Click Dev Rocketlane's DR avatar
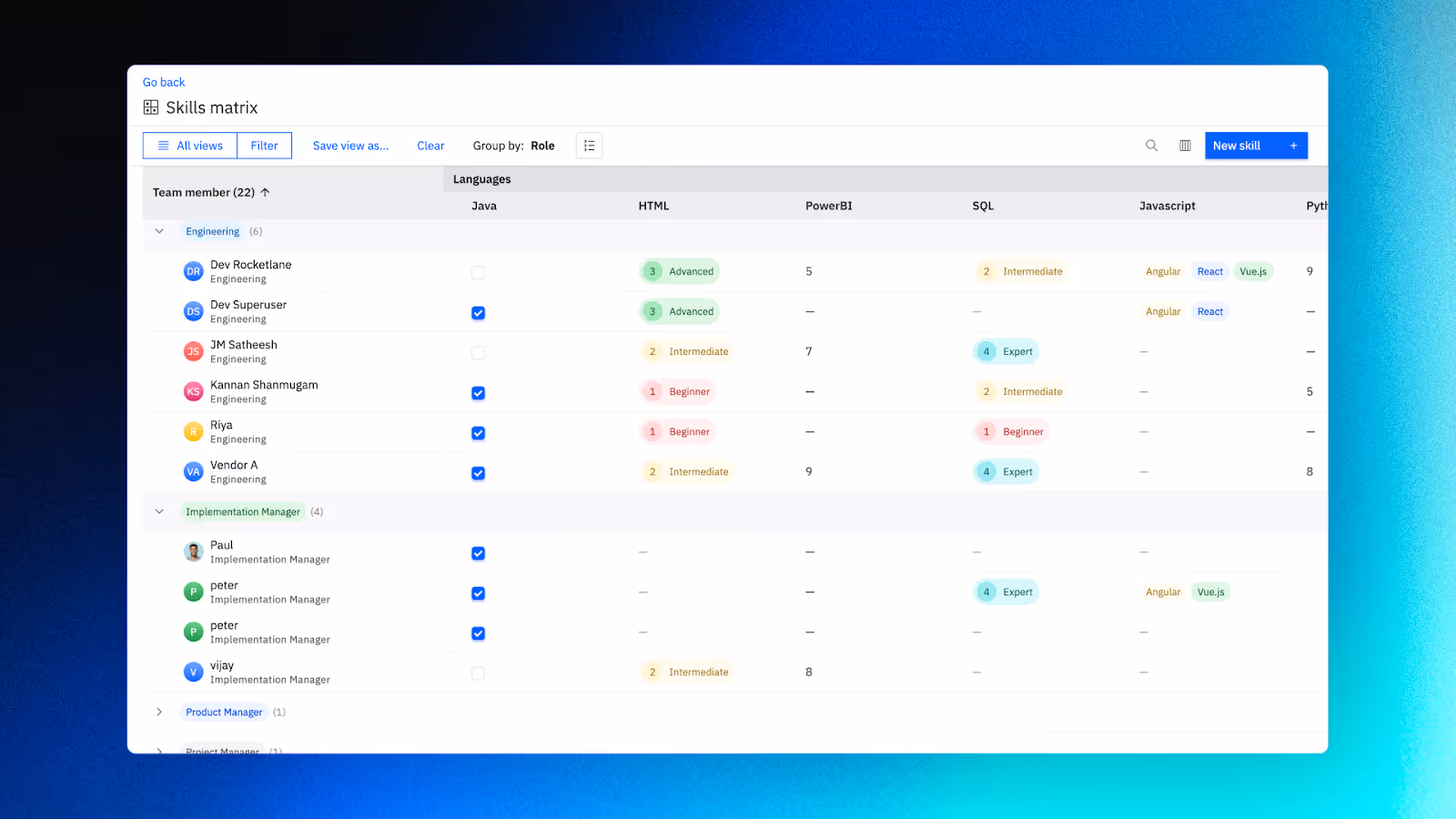Viewport: 1456px width, 819px height. (x=193, y=271)
